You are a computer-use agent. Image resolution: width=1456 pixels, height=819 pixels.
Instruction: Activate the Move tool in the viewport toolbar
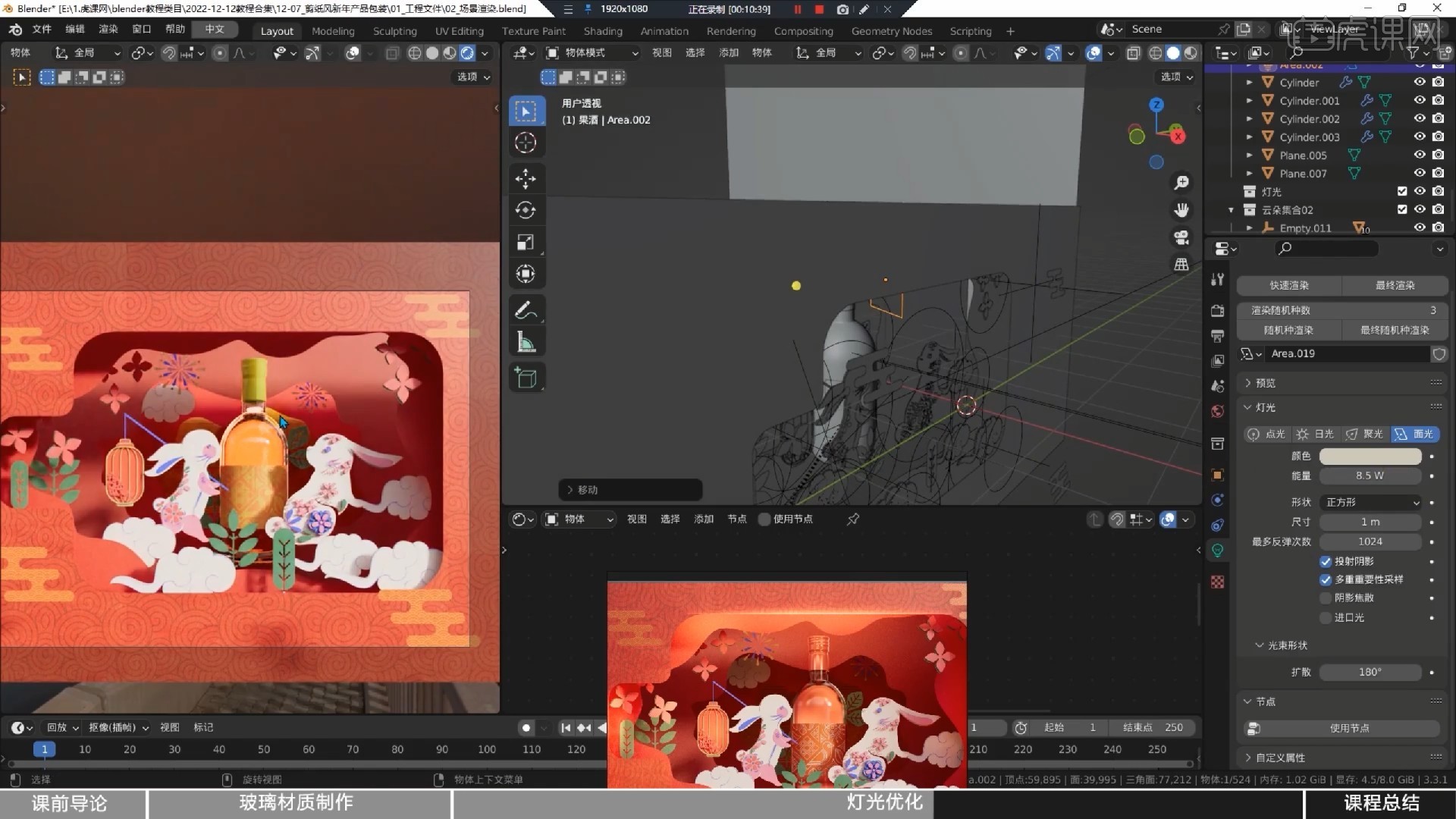pyautogui.click(x=526, y=179)
